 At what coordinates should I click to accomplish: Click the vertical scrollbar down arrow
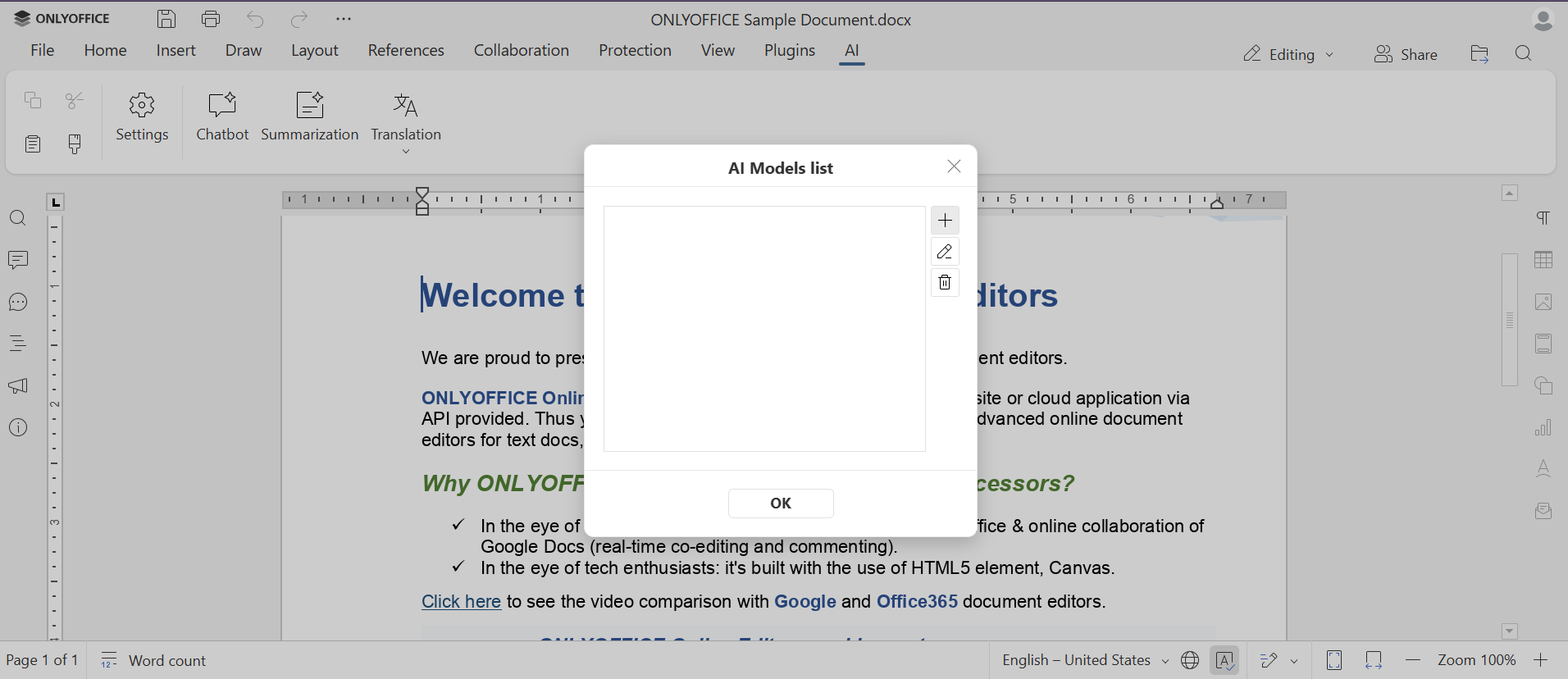click(x=1510, y=631)
